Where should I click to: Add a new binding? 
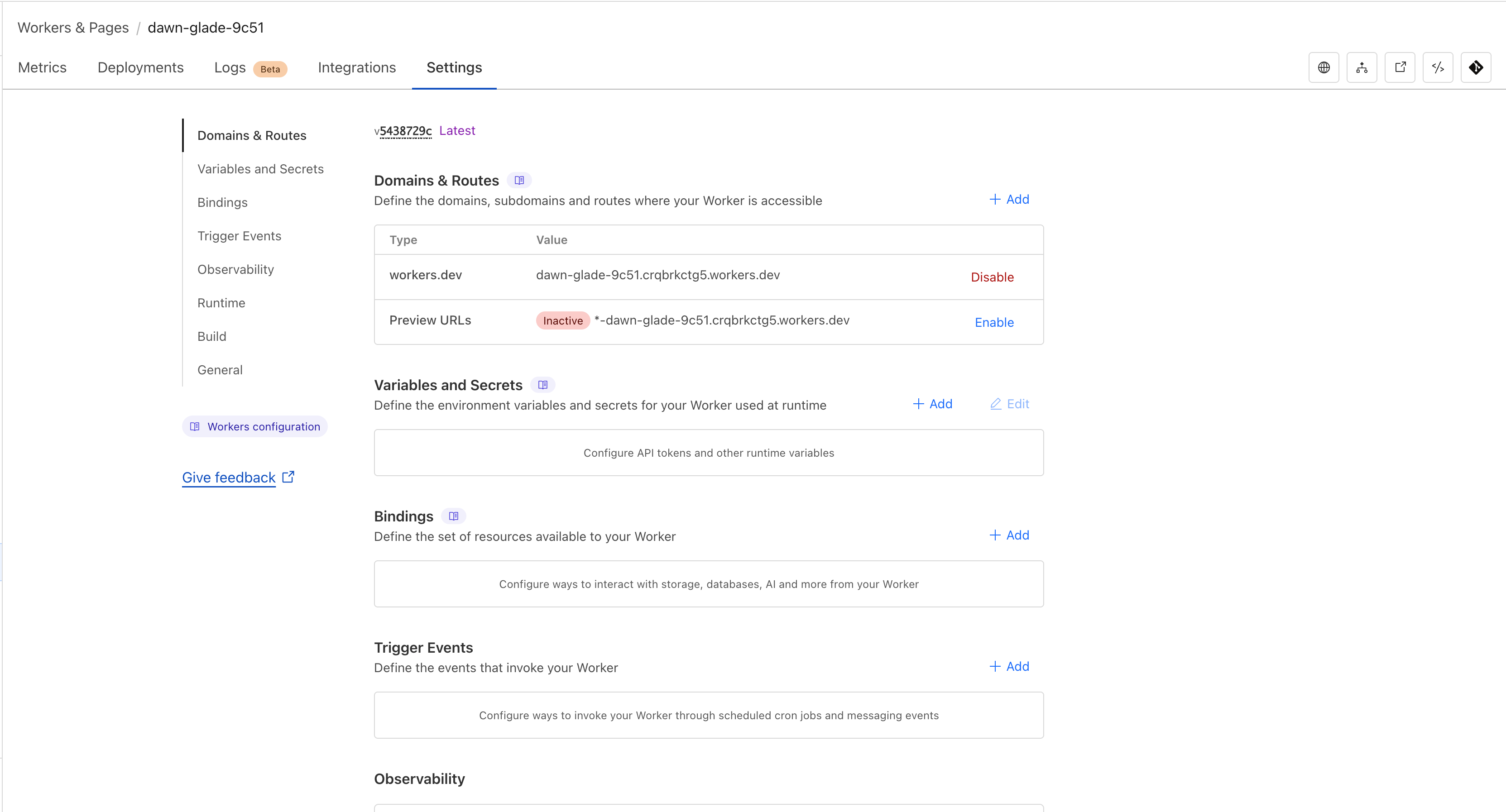(x=1009, y=535)
